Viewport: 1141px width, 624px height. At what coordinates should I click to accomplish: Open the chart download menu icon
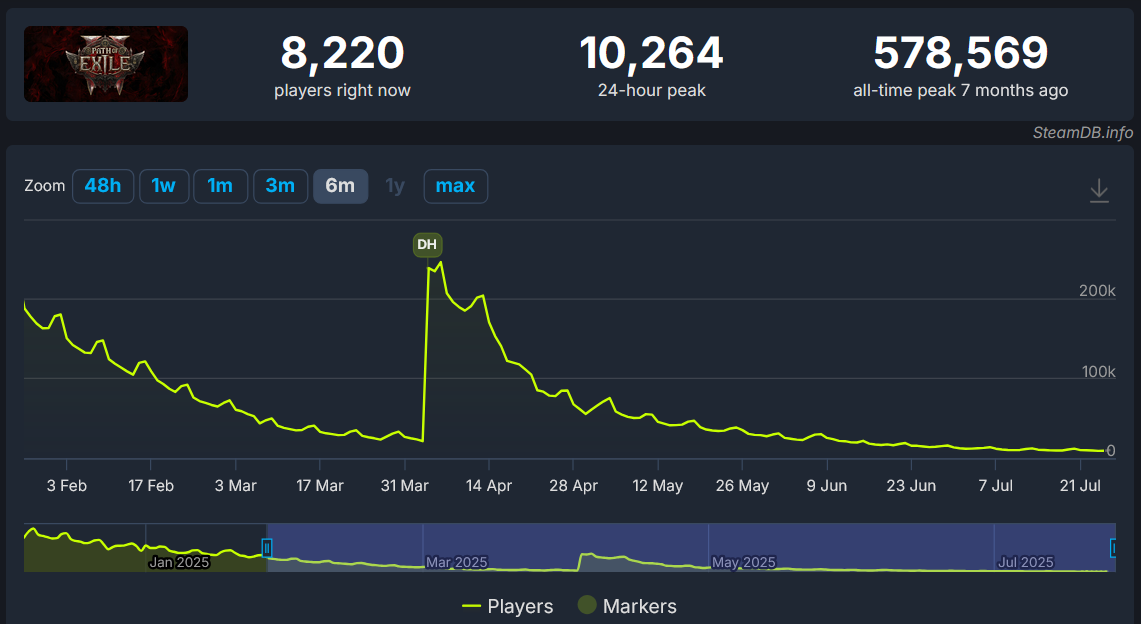click(x=1099, y=191)
